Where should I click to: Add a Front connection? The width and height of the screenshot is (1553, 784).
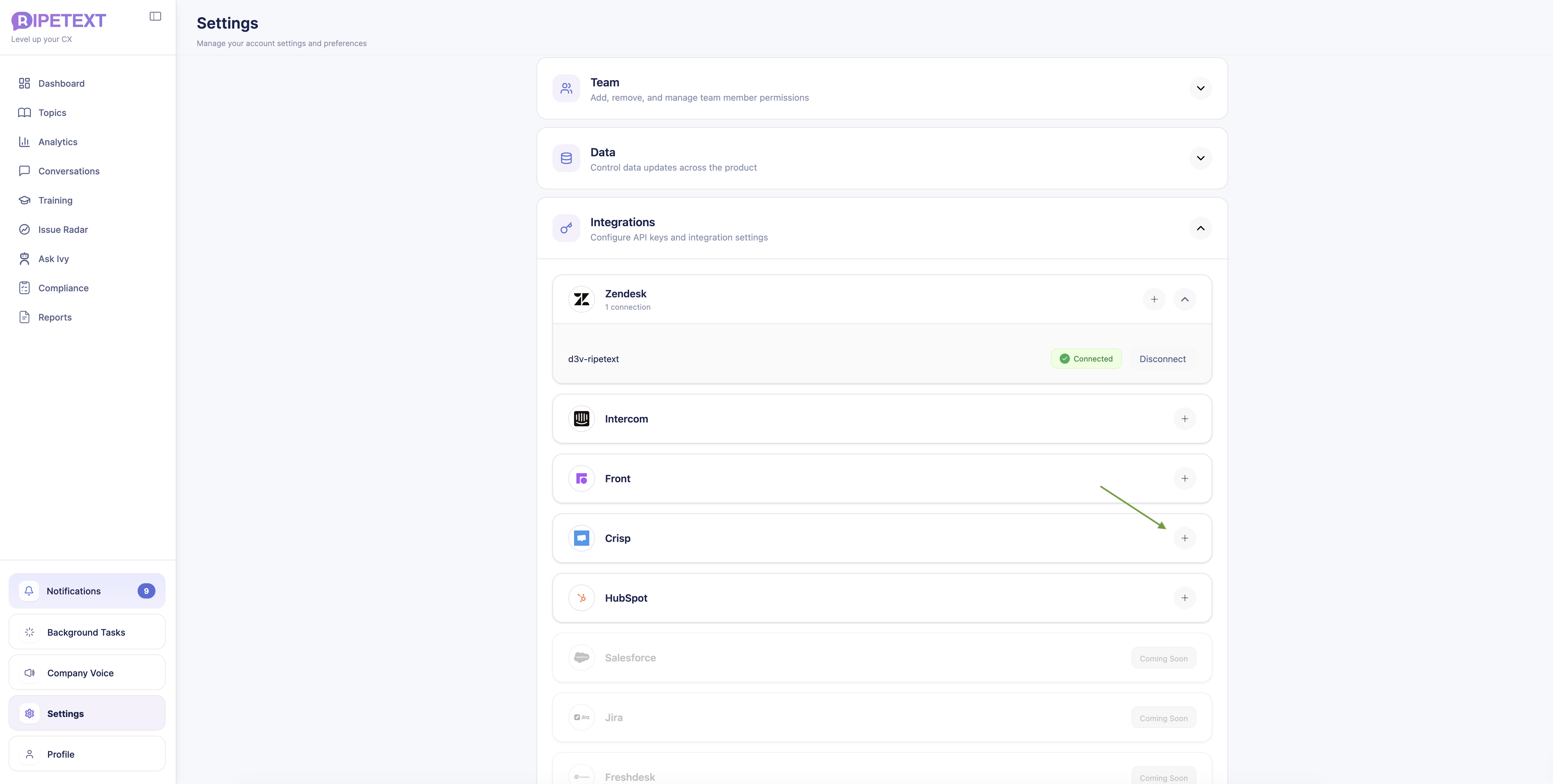pyautogui.click(x=1185, y=478)
